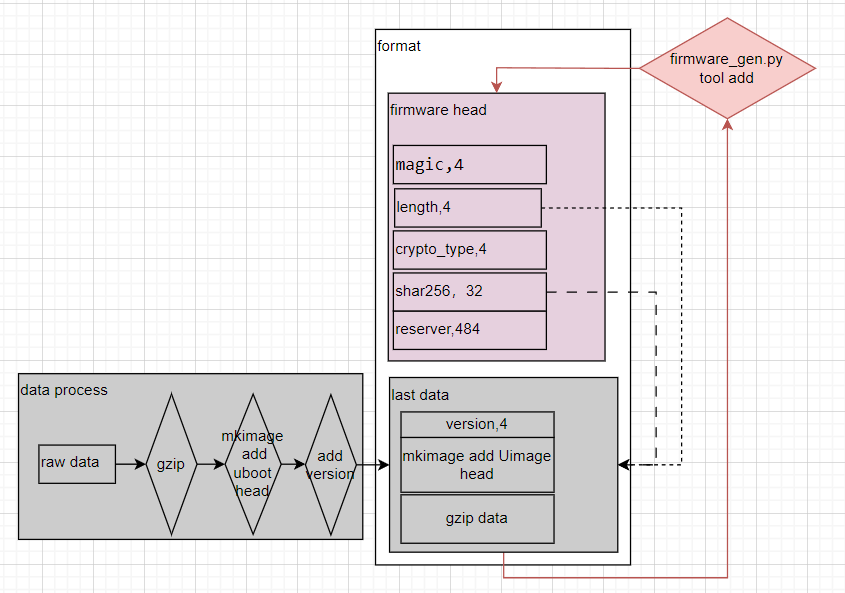The width and height of the screenshot is (845, 593).
Task: Click the raw data rectangle
Action: coord(77,463)
